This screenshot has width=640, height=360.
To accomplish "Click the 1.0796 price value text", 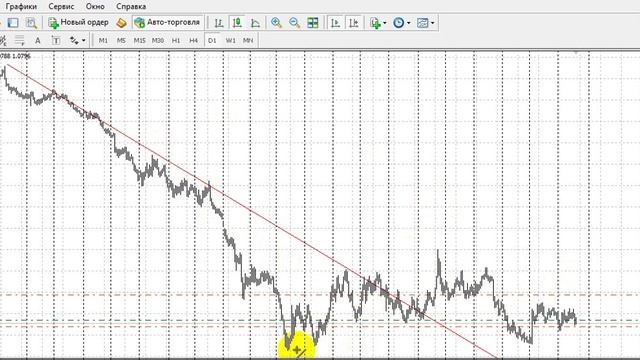I will coord(22,56).
